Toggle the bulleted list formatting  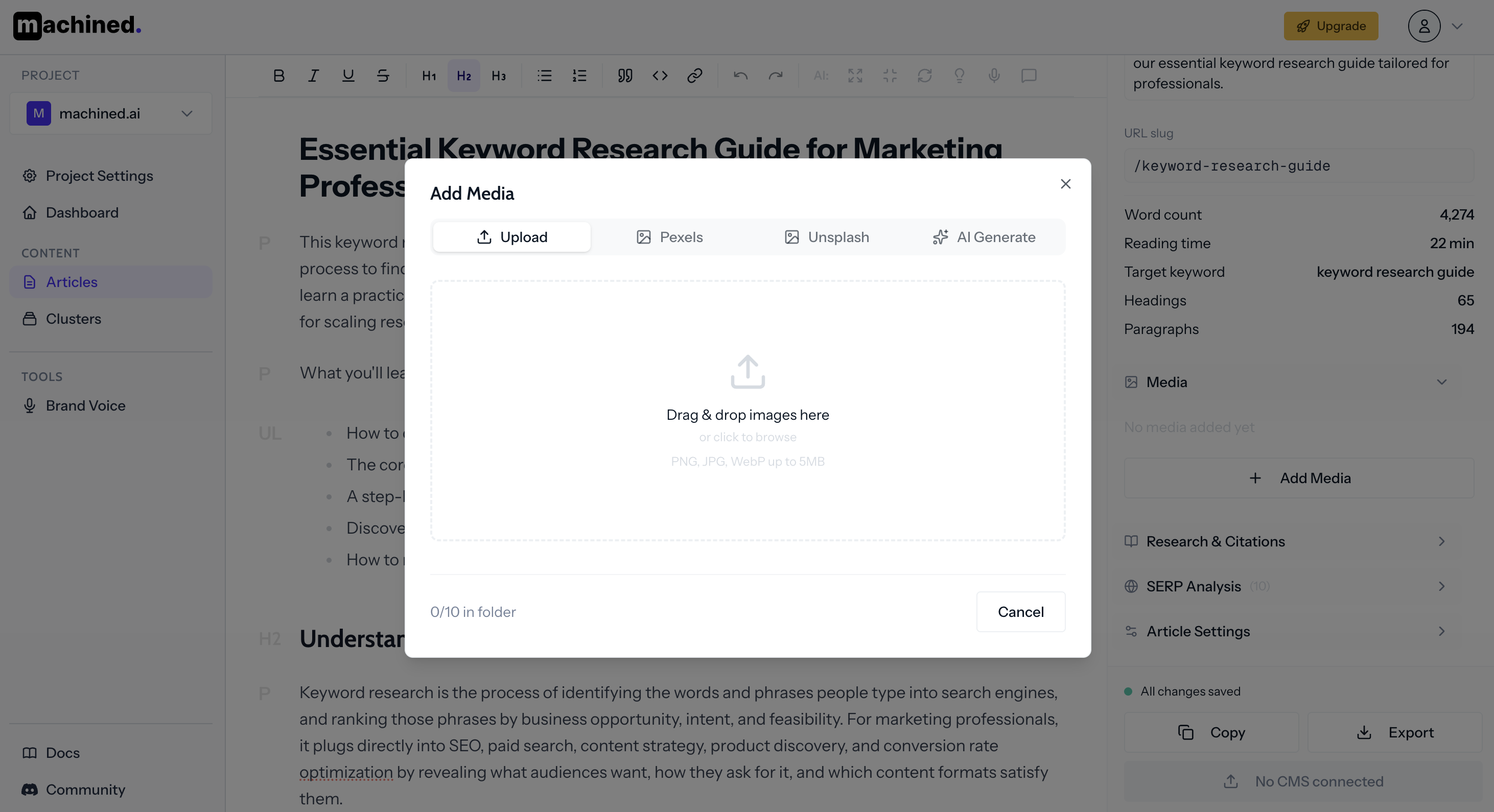click(544, 76)
